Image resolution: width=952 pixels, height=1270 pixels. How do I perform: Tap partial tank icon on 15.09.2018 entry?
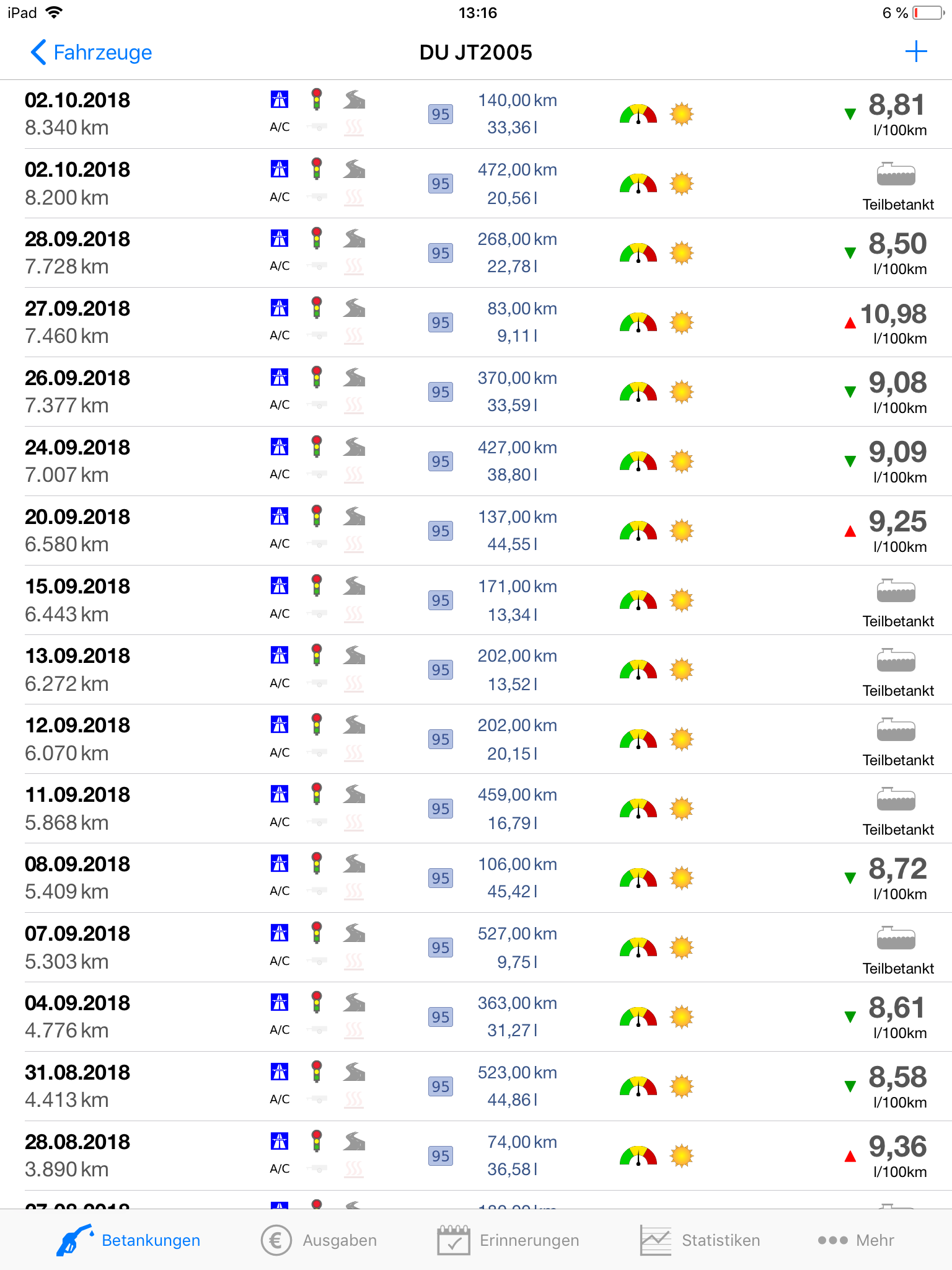(x=896, y=592)
